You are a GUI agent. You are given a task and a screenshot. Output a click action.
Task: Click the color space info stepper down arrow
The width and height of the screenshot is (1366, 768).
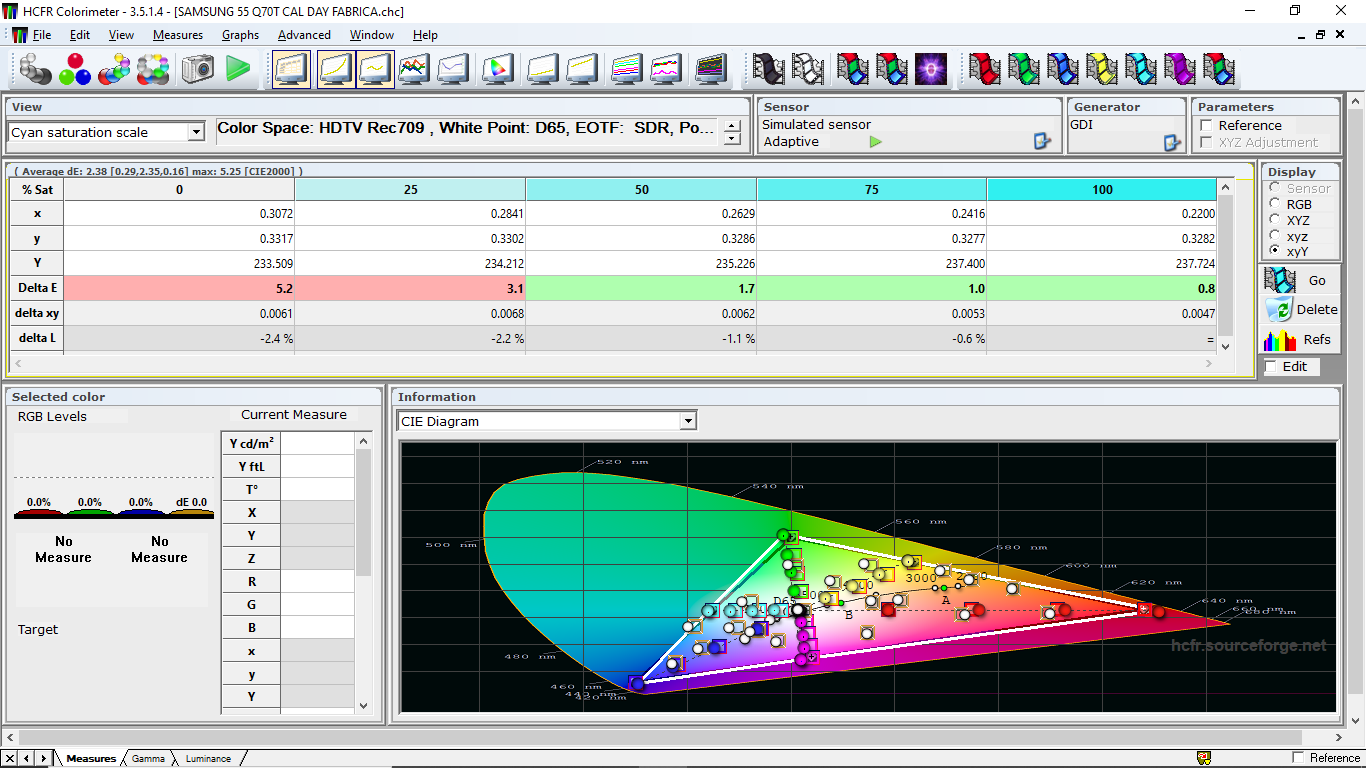[733, 139]
